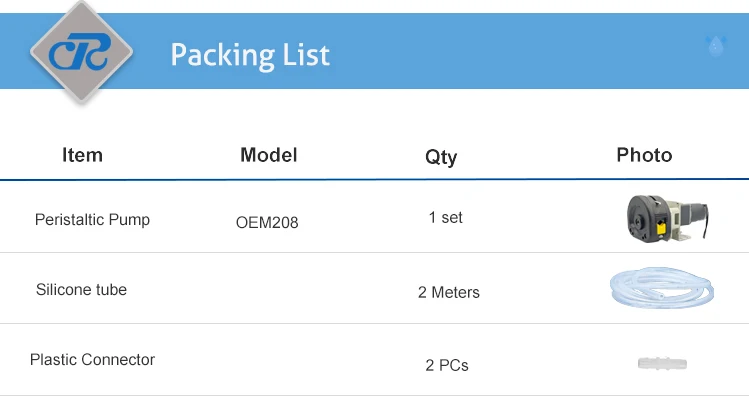Image resolution: width=749 pixels, height=410 pixels.
Task: Select the Model column header
Action: click(268, 155)
